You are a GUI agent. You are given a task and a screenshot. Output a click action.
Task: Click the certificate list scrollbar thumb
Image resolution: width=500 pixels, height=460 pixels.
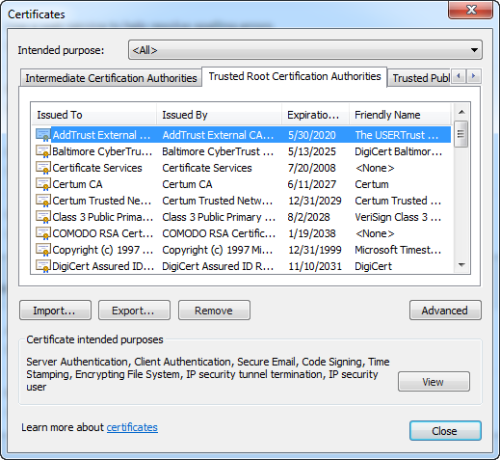pyautogui.click(x=461, y=134)
